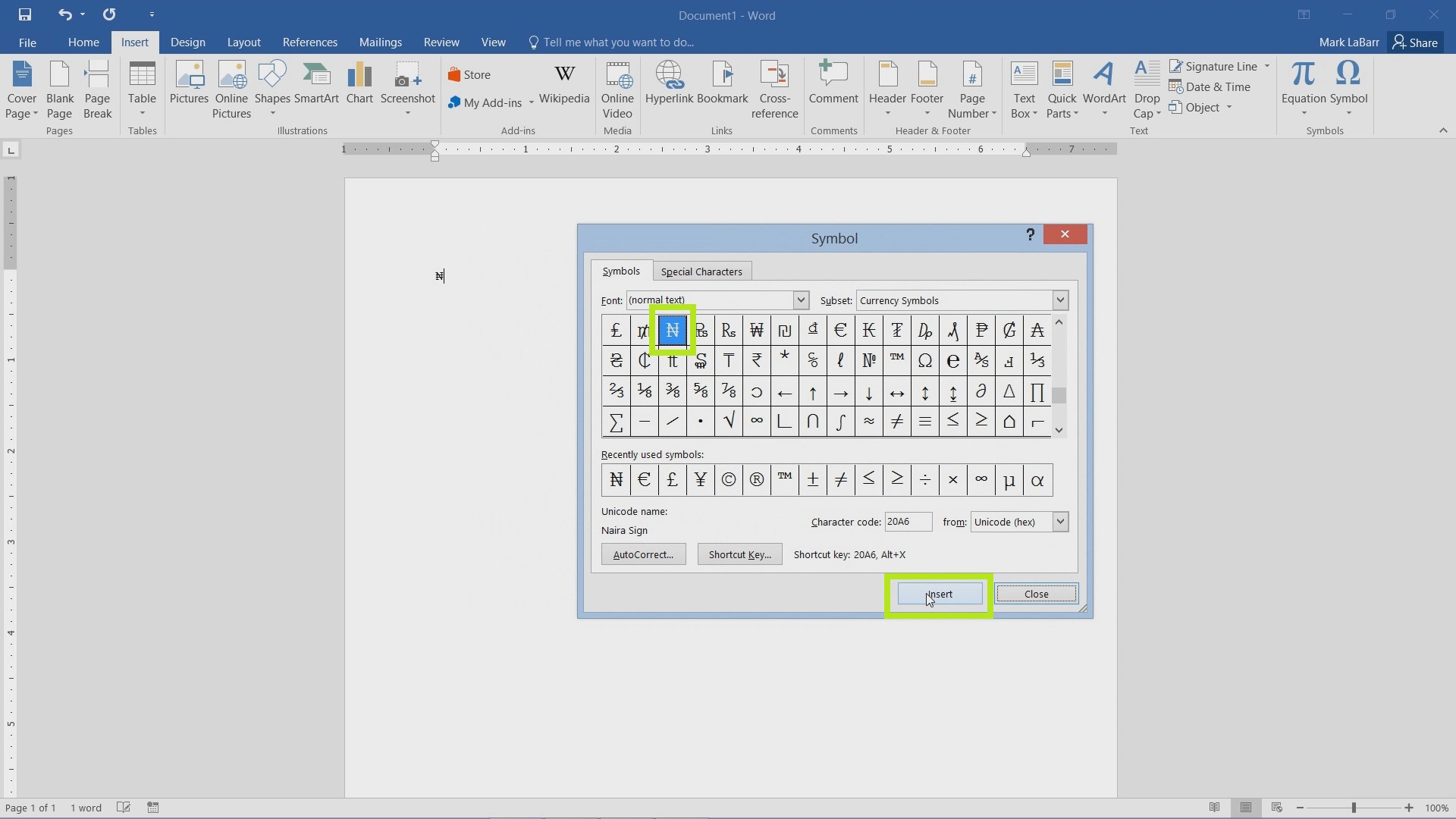Click the Naira Sign currency symbol
Viewport: 1456px width, 819px height.
(x=673, y=330)
